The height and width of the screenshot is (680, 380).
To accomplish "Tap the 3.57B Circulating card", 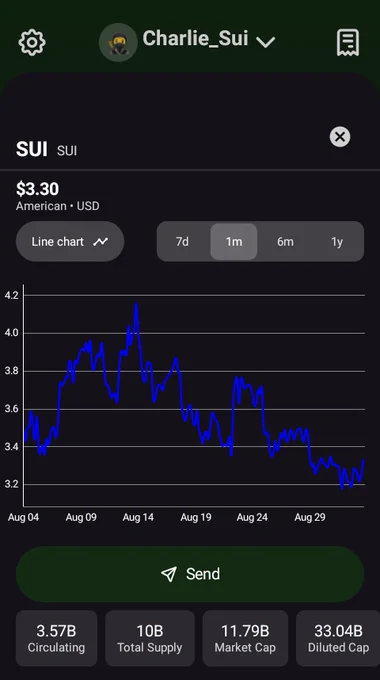I will 56,638.
